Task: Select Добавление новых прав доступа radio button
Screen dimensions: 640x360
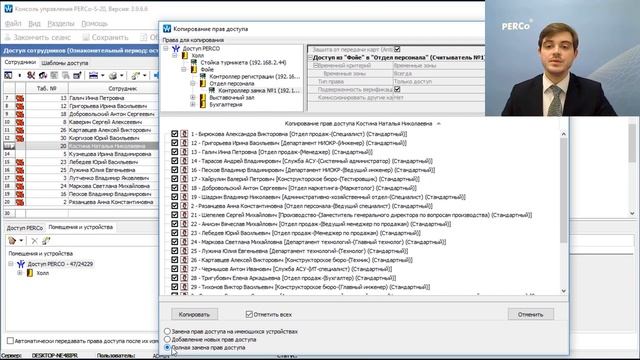Action: [x=167, y=339]
